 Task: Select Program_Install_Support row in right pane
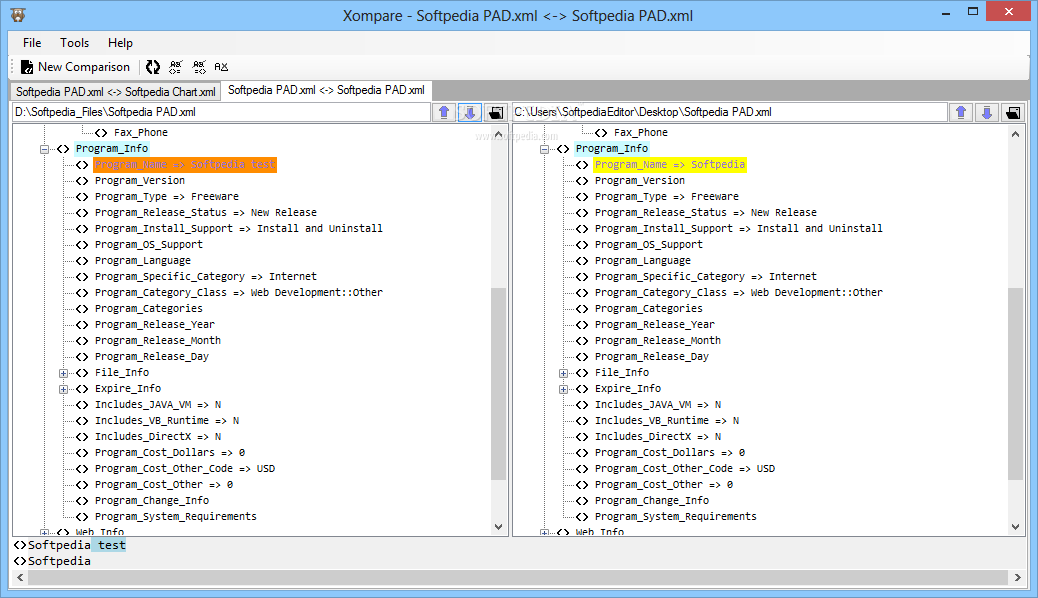click(x=738, y=228)
